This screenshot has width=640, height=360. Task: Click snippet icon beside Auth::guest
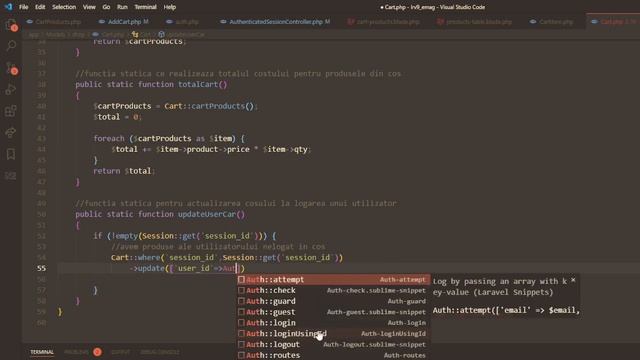point(241,312)
